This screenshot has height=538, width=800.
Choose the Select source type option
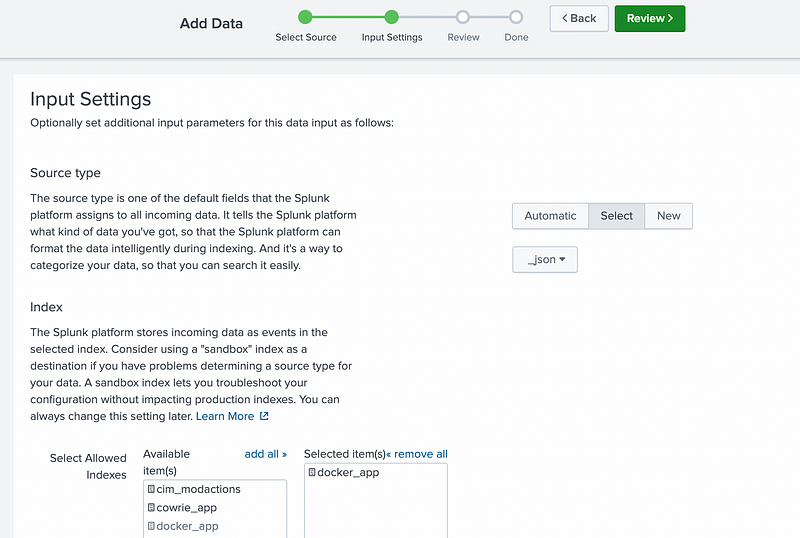coord(616,216)
